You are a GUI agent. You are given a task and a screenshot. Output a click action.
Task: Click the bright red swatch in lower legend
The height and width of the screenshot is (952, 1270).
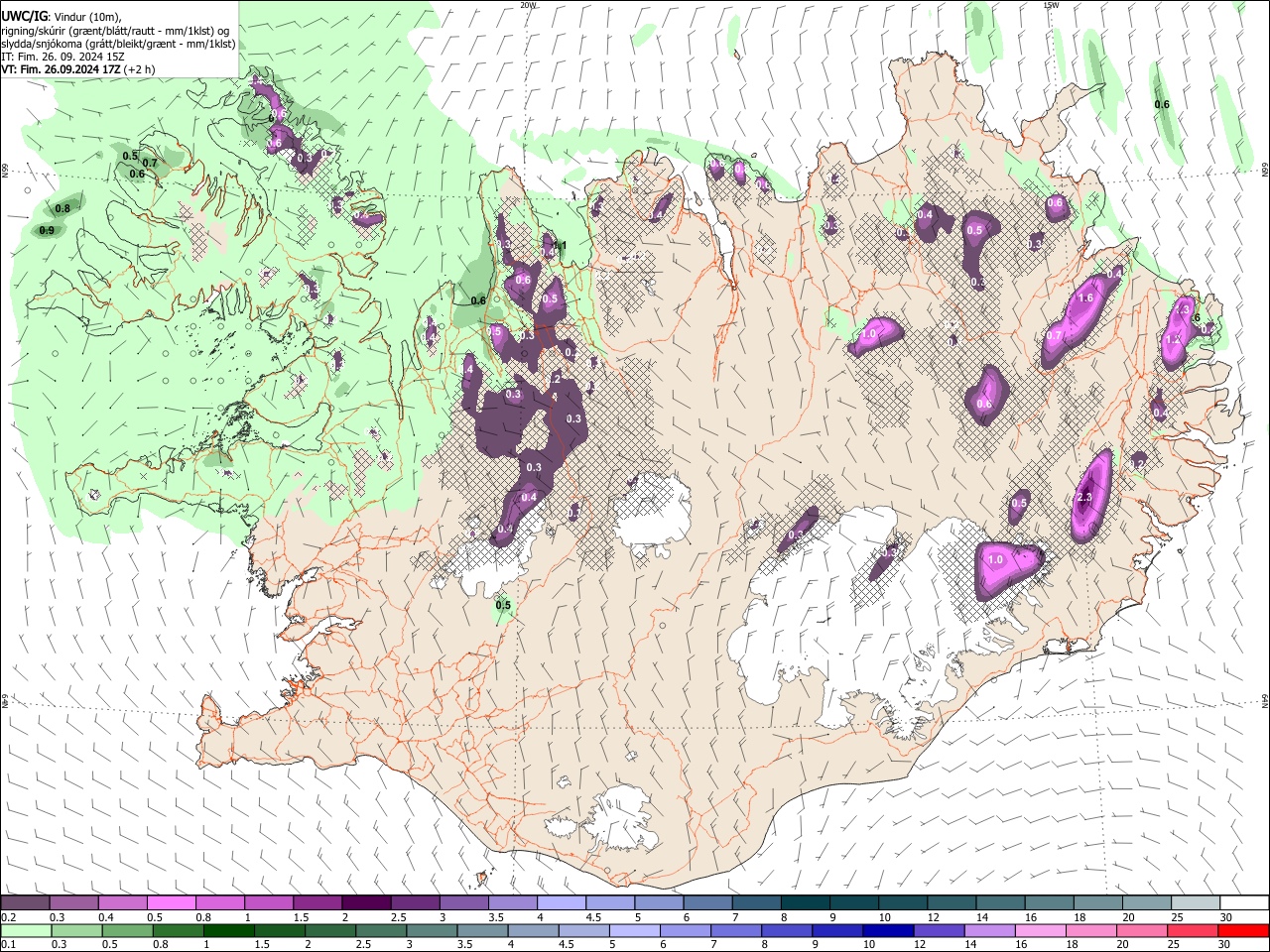tap(1241, 930)
